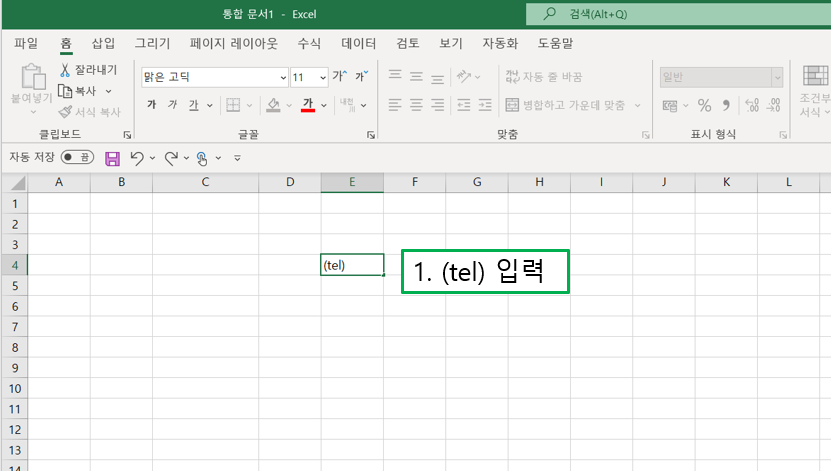Open the 파일 menu
Viewport: 831px width, 471px height.
click(26, 43)
